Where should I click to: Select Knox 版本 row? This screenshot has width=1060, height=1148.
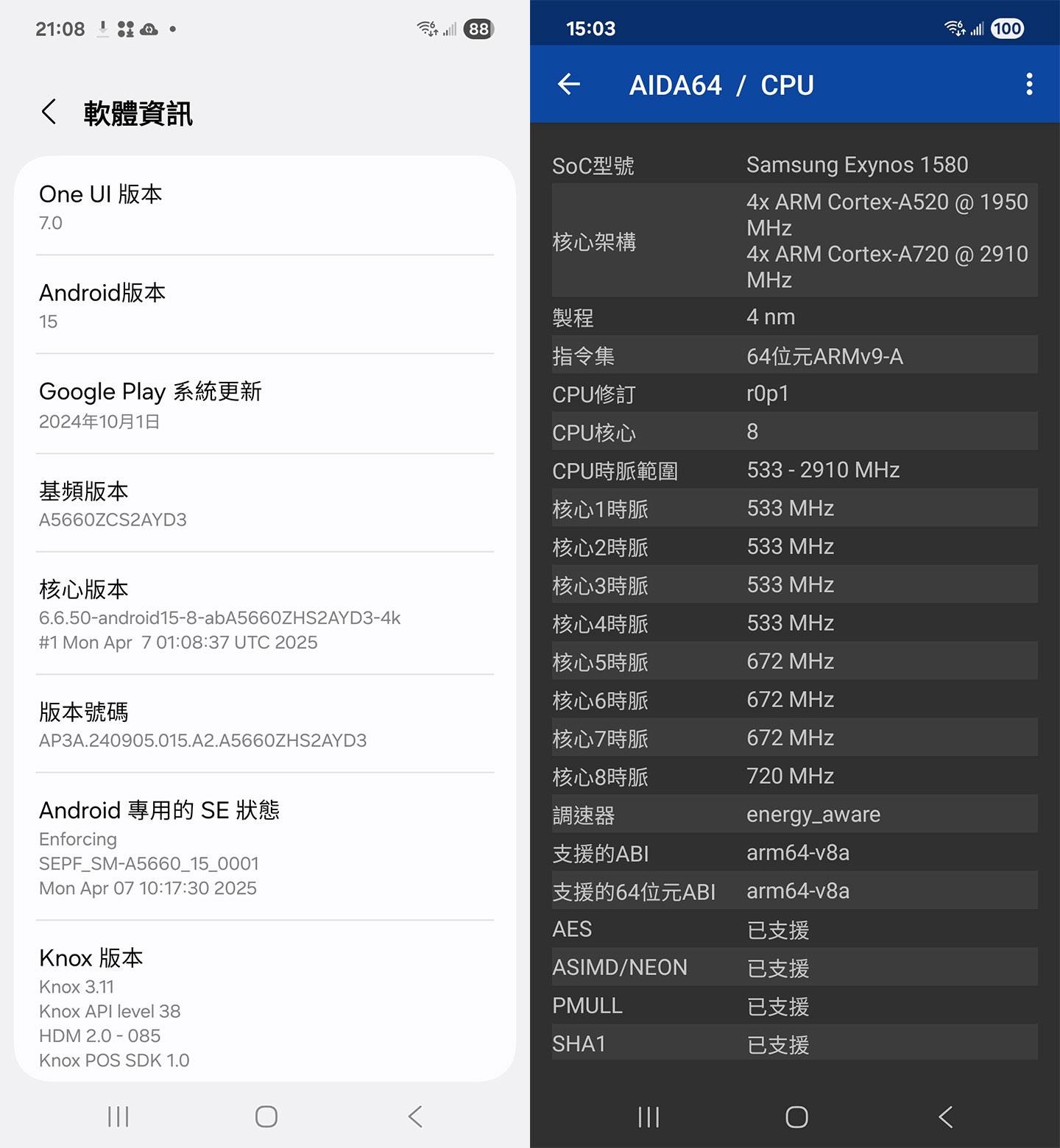(x=265, y=1001)
